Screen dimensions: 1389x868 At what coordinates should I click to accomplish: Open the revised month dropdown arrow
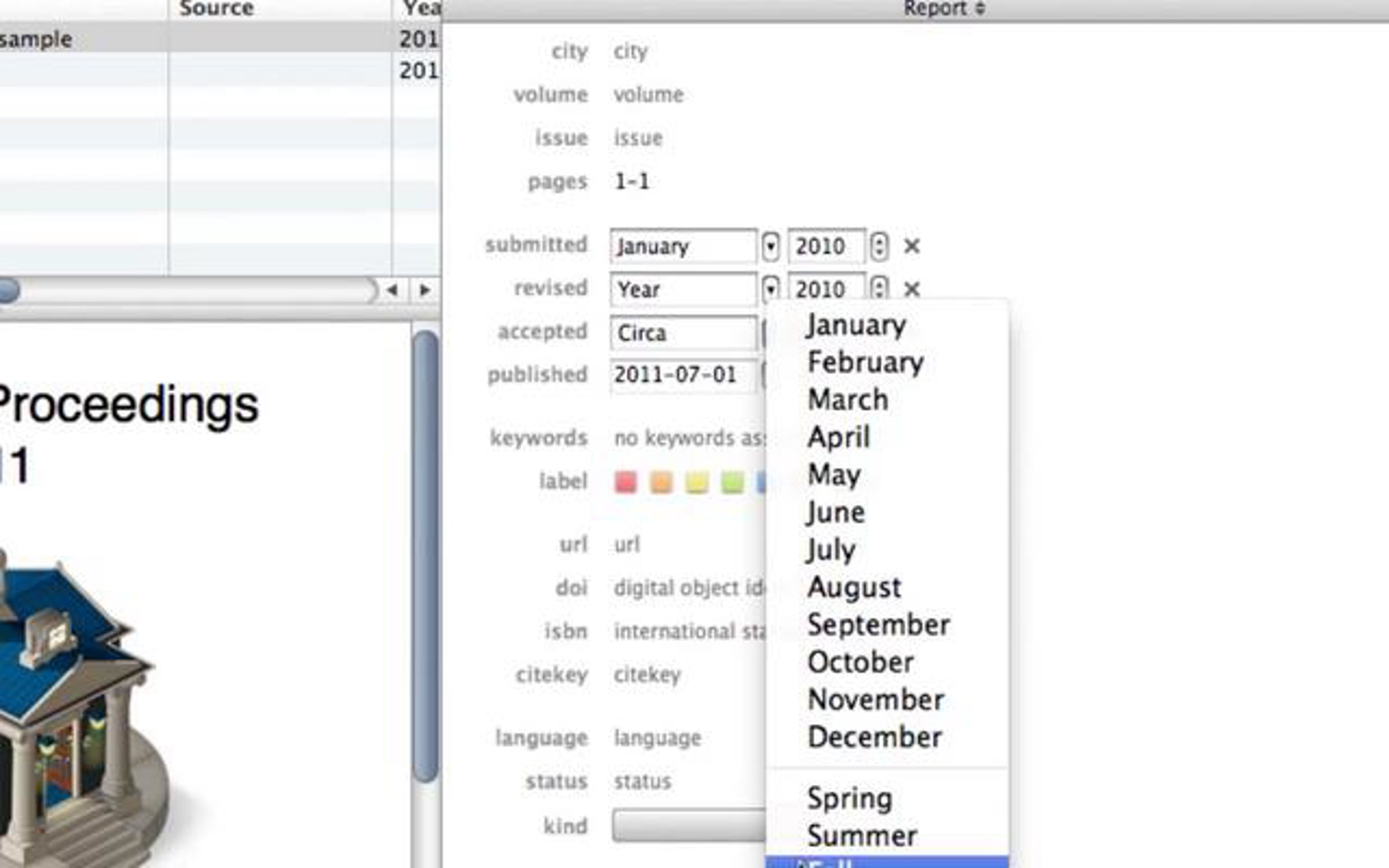770,288
